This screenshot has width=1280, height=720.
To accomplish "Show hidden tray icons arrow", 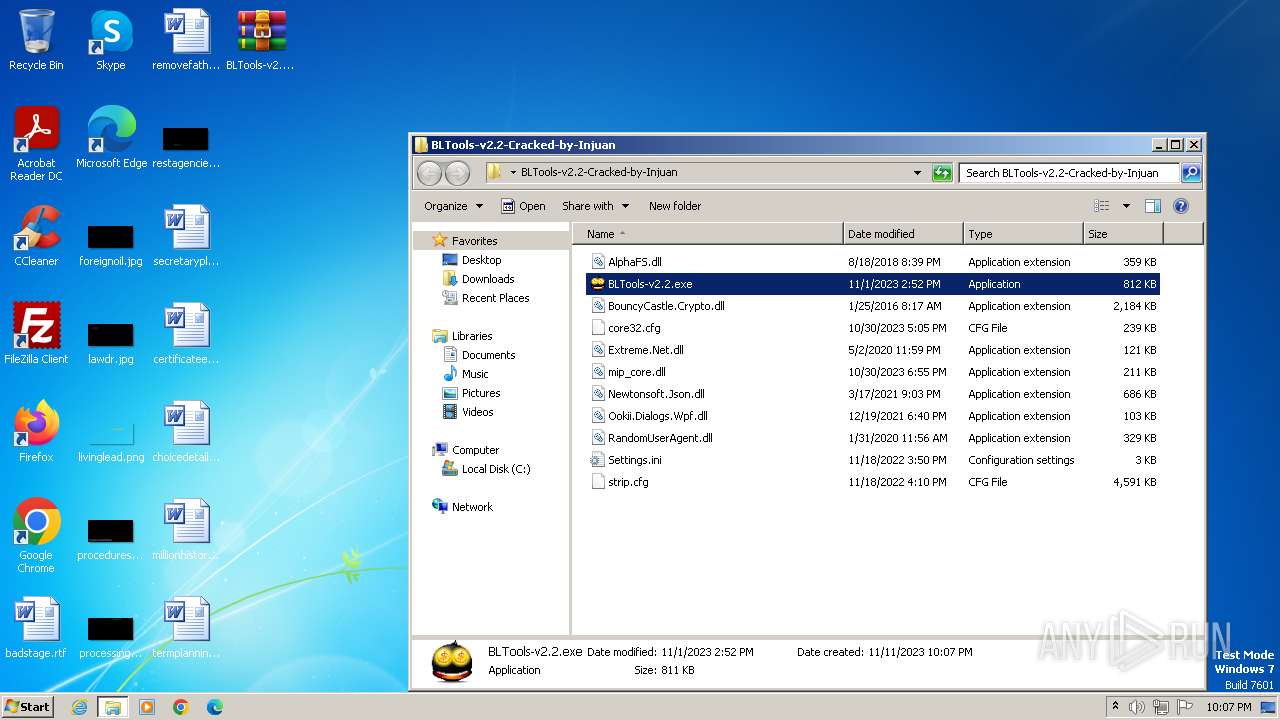I will point(1115,707).
